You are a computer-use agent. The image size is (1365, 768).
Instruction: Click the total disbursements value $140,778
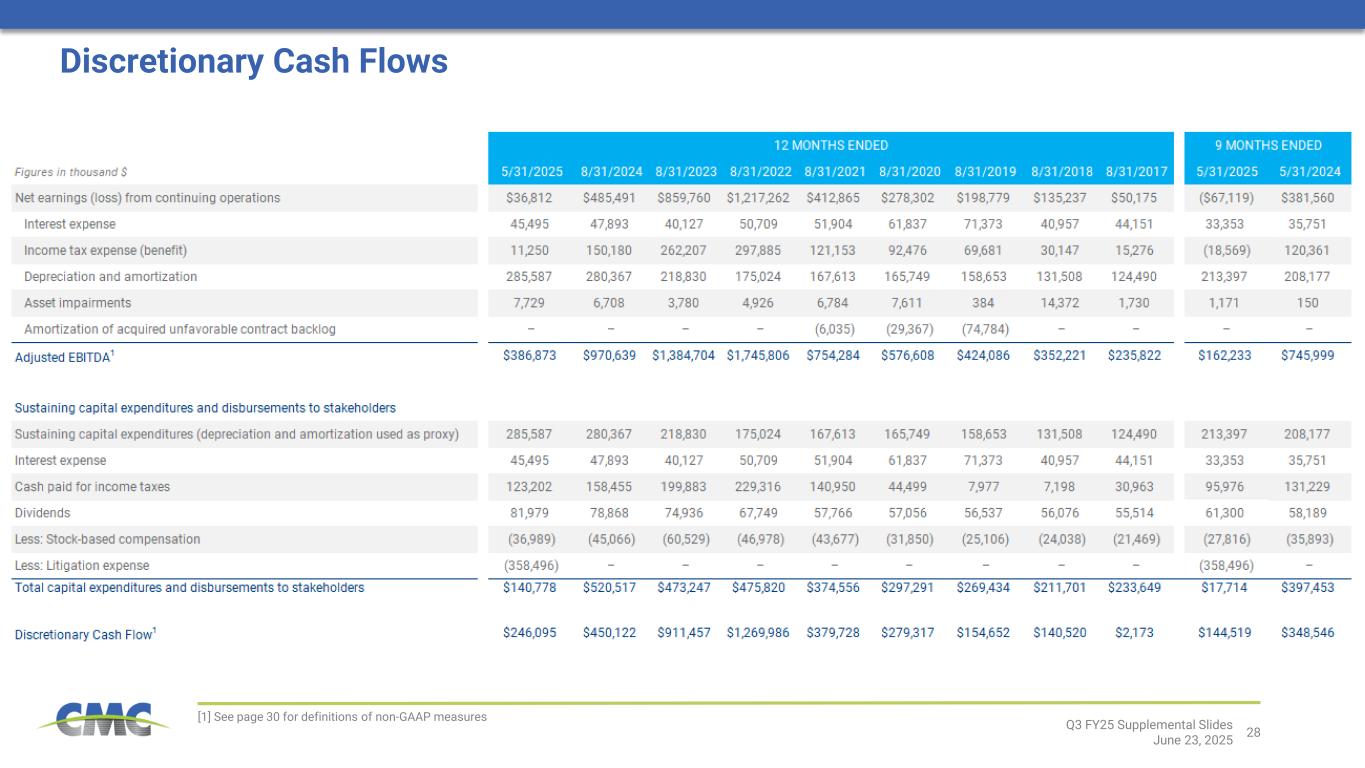click(531, 587)
